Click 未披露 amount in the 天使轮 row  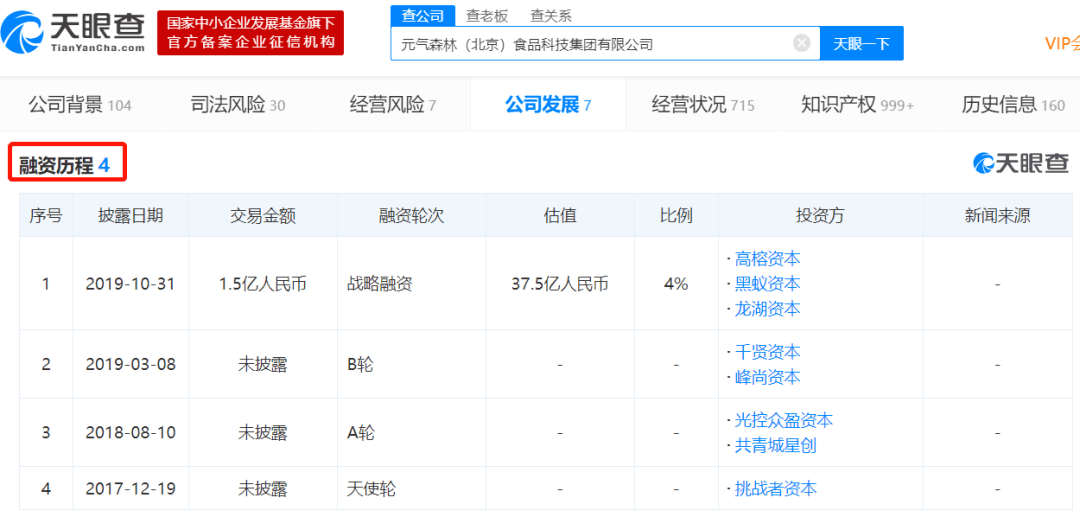262,489
